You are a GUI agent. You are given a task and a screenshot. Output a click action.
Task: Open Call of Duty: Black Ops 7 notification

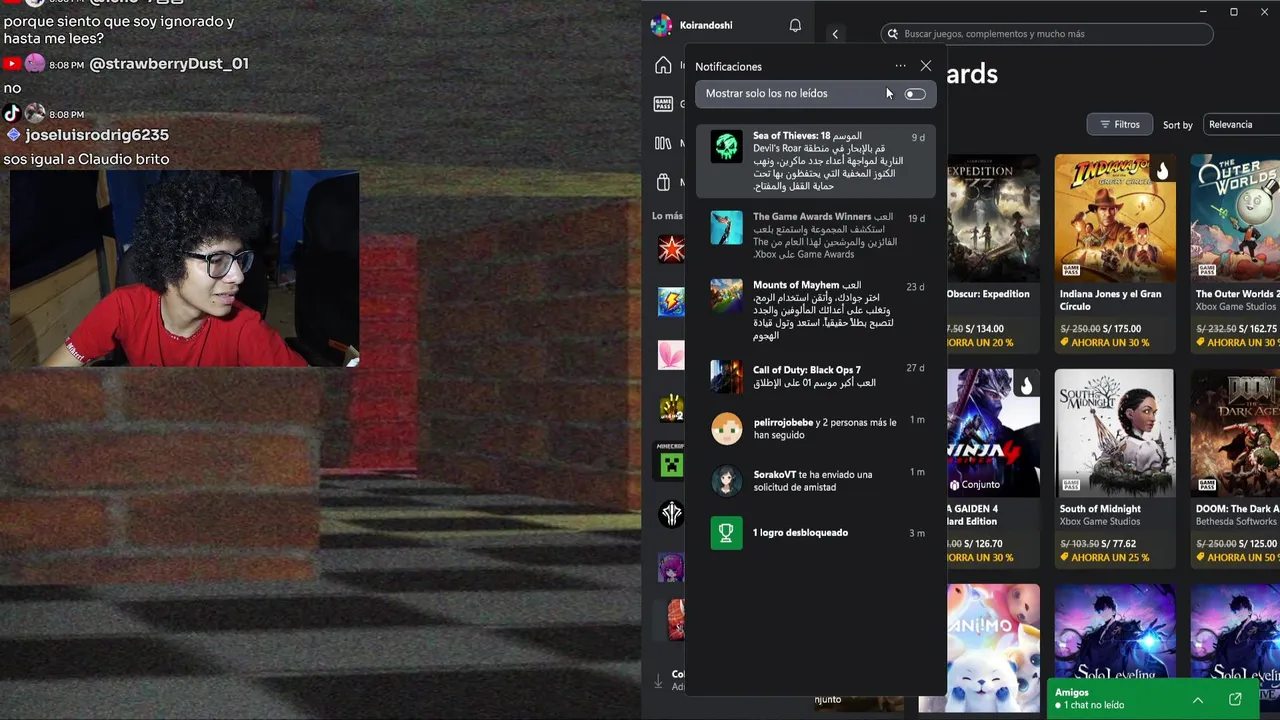pyautogui.click(x=816, y=377)
